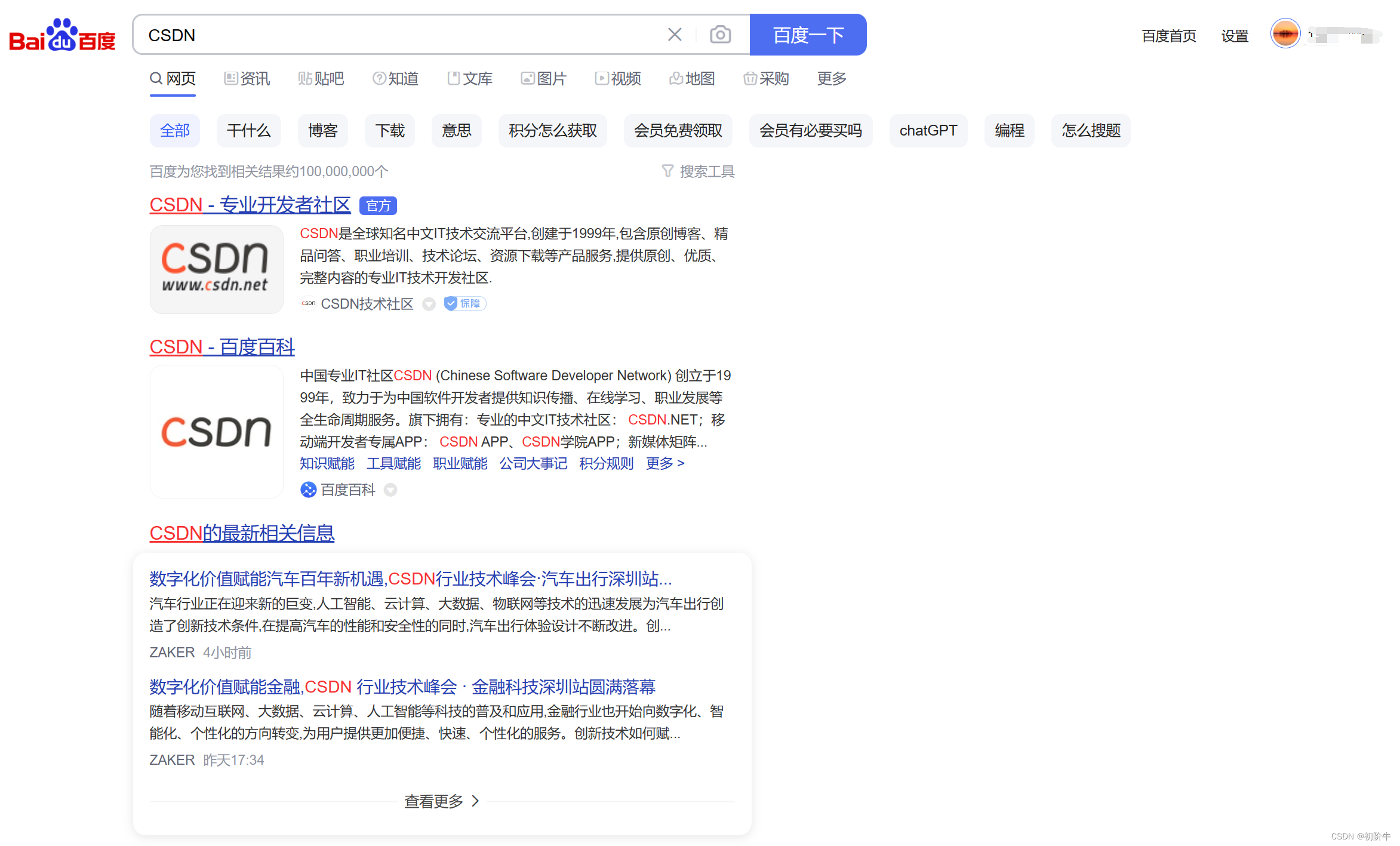Open the CSDN www.csdn.net logo thumbnail

tap(216, 269)
